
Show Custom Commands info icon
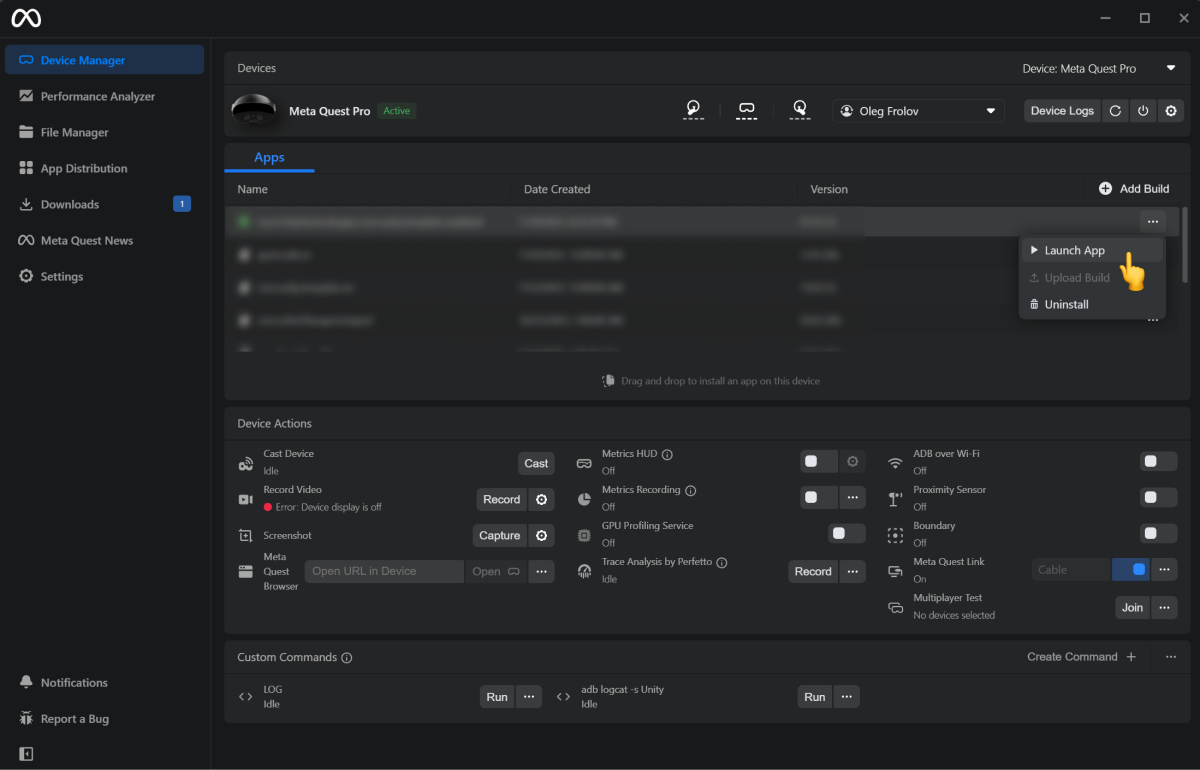point(347,658)
